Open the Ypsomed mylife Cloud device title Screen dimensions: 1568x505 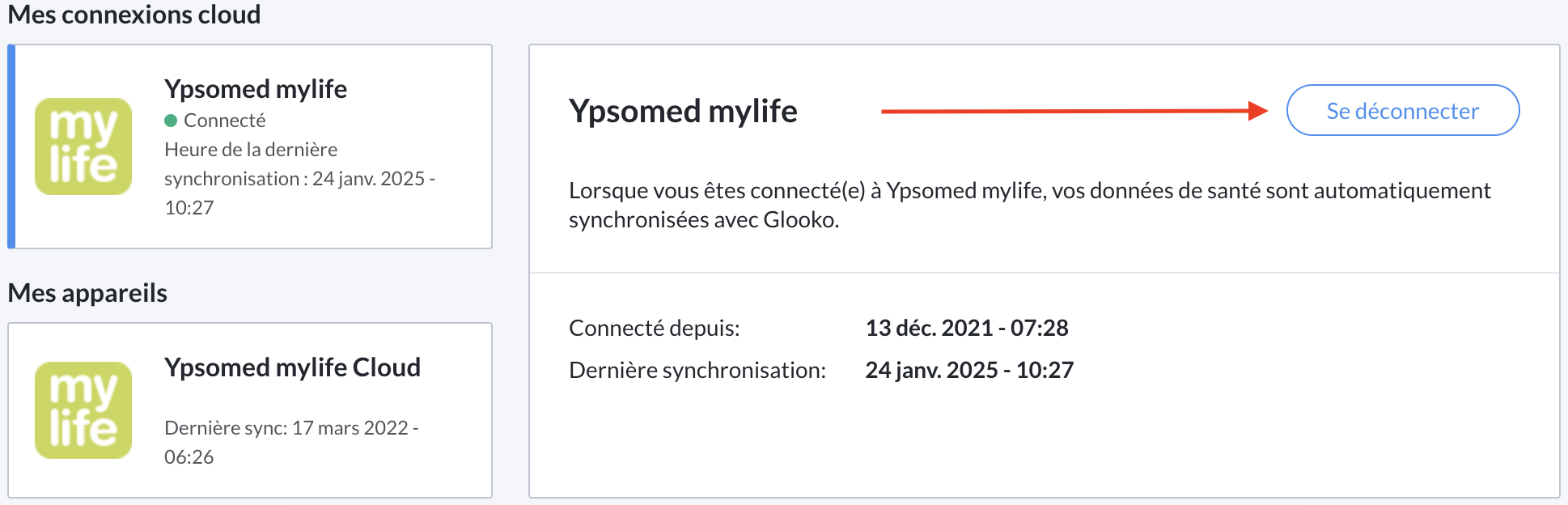coord(292,367)
